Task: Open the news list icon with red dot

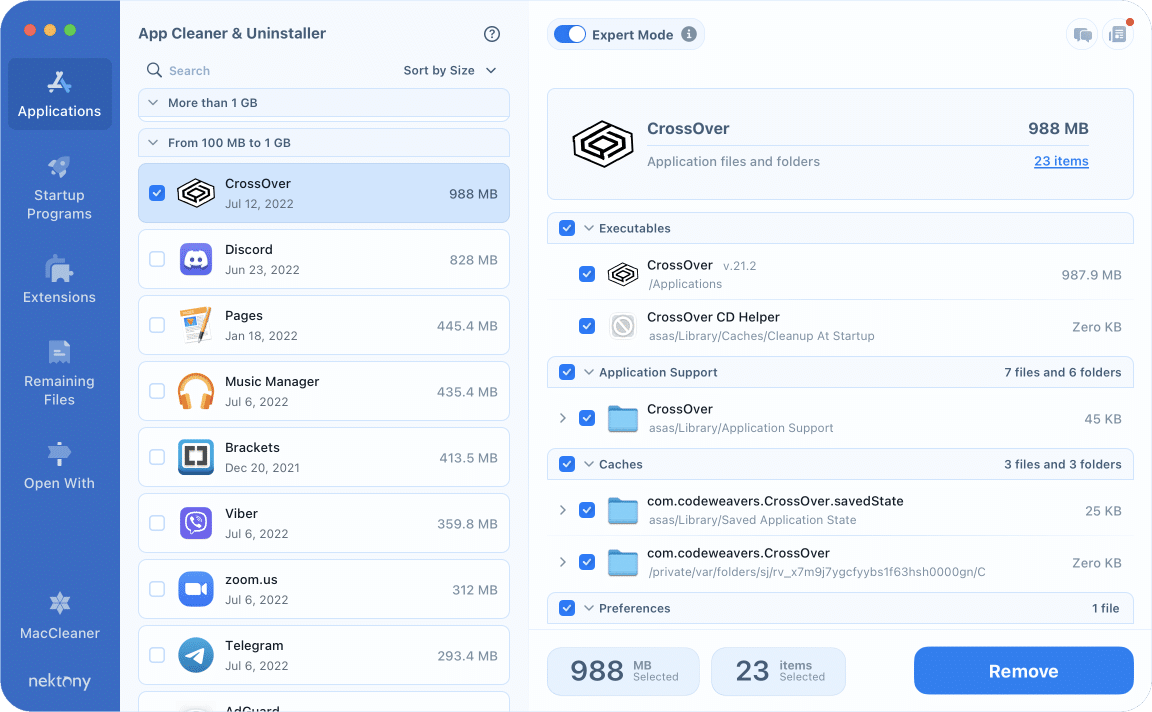Action: (1117, 35)
